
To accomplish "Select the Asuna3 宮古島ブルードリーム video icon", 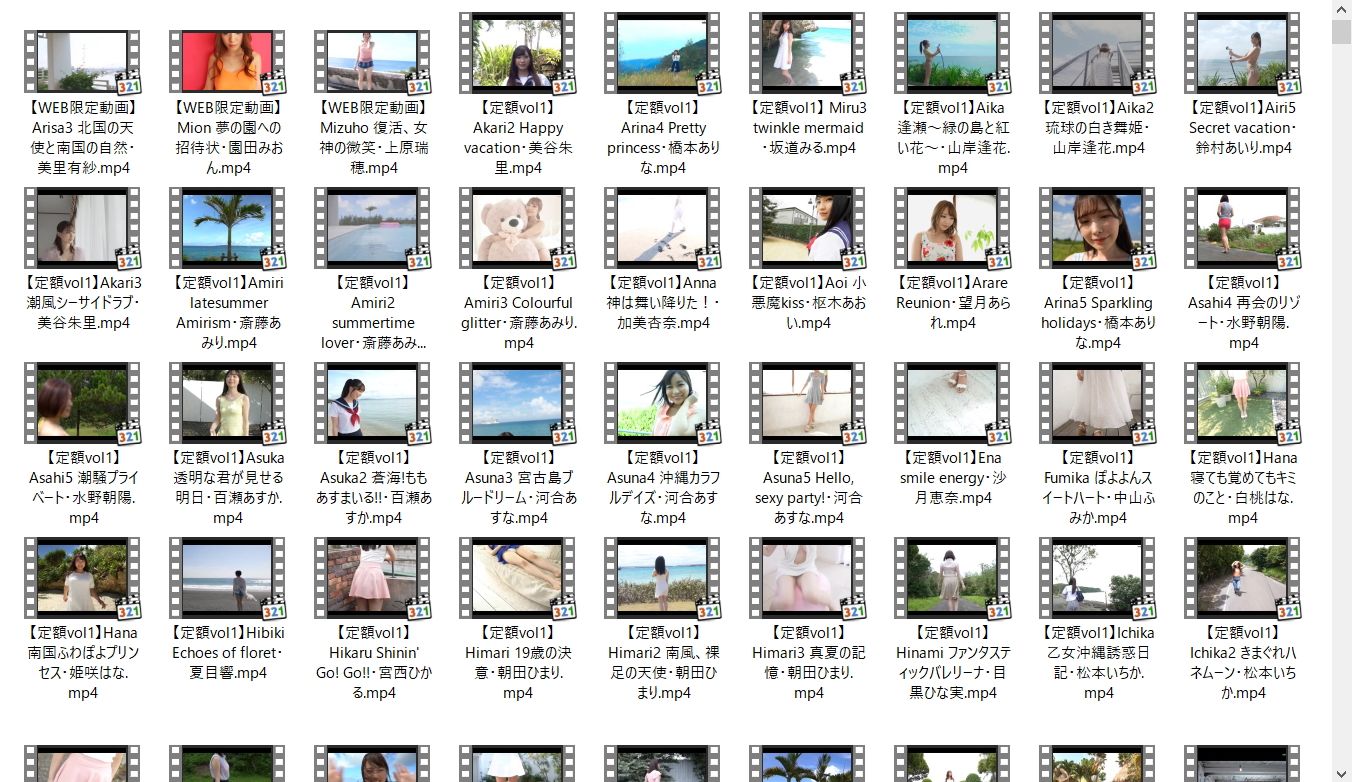I will click(x=517, y=403).
